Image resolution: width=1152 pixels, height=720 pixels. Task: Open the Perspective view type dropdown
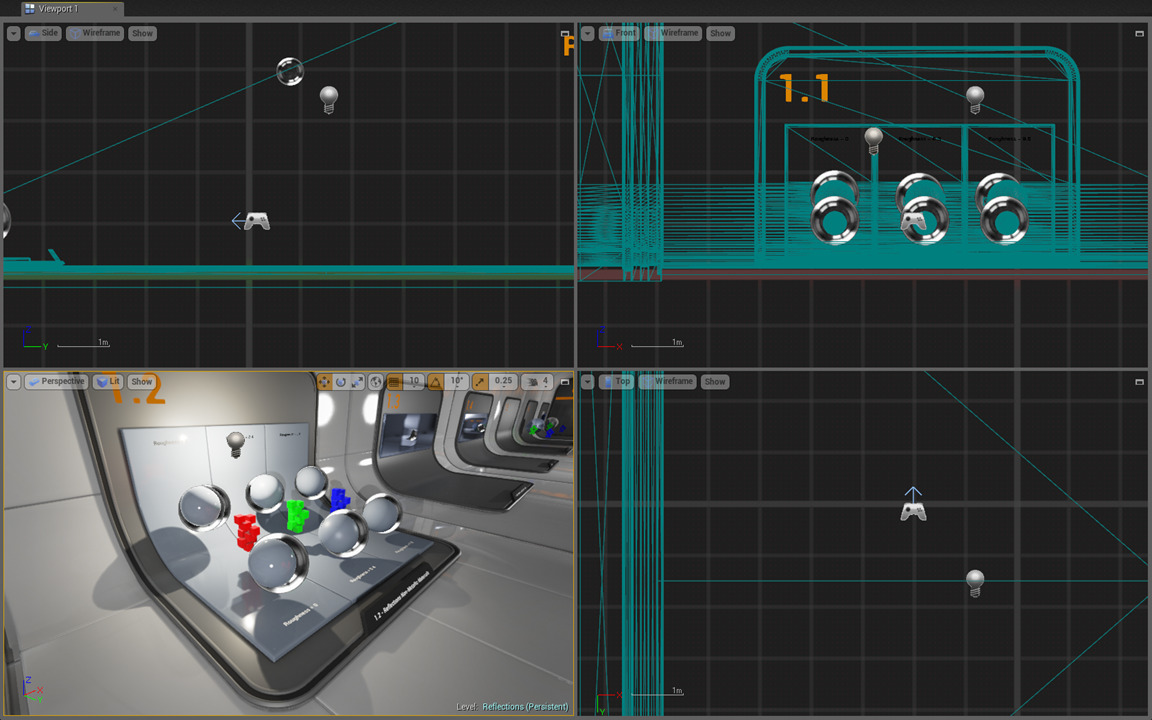click(56, 381)
